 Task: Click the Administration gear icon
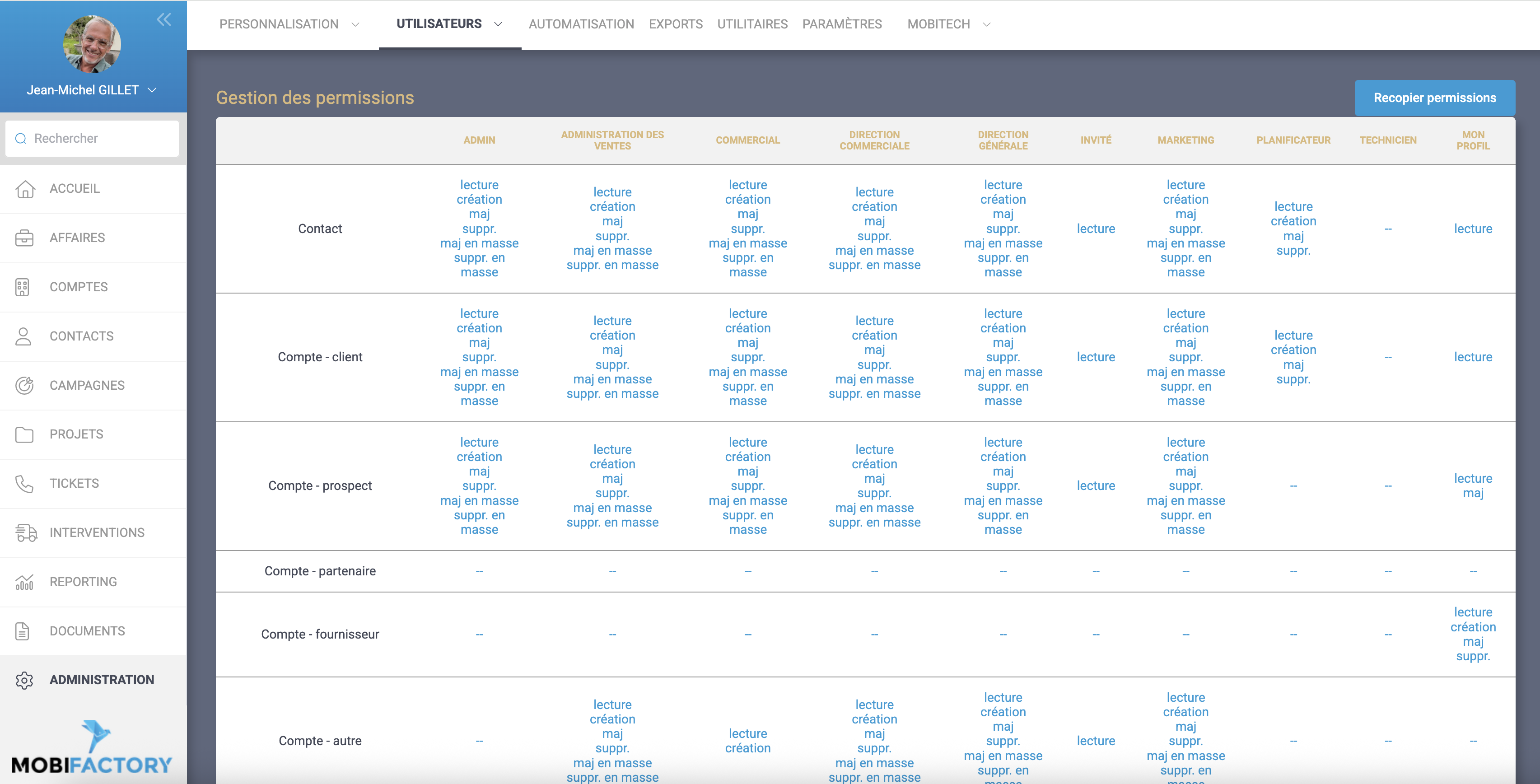click(24, 680)
